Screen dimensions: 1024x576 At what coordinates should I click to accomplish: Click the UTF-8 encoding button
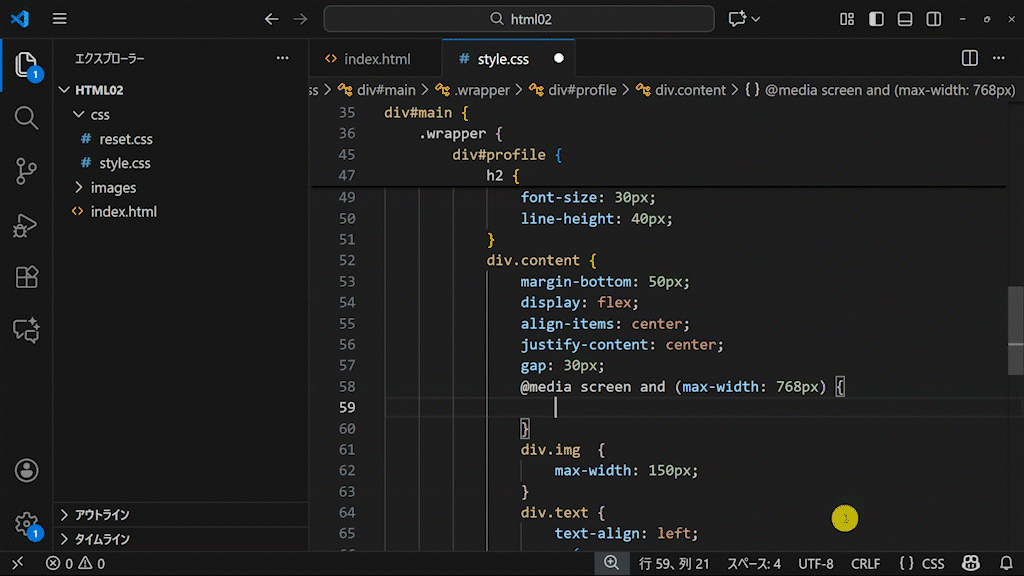point(815,564)
